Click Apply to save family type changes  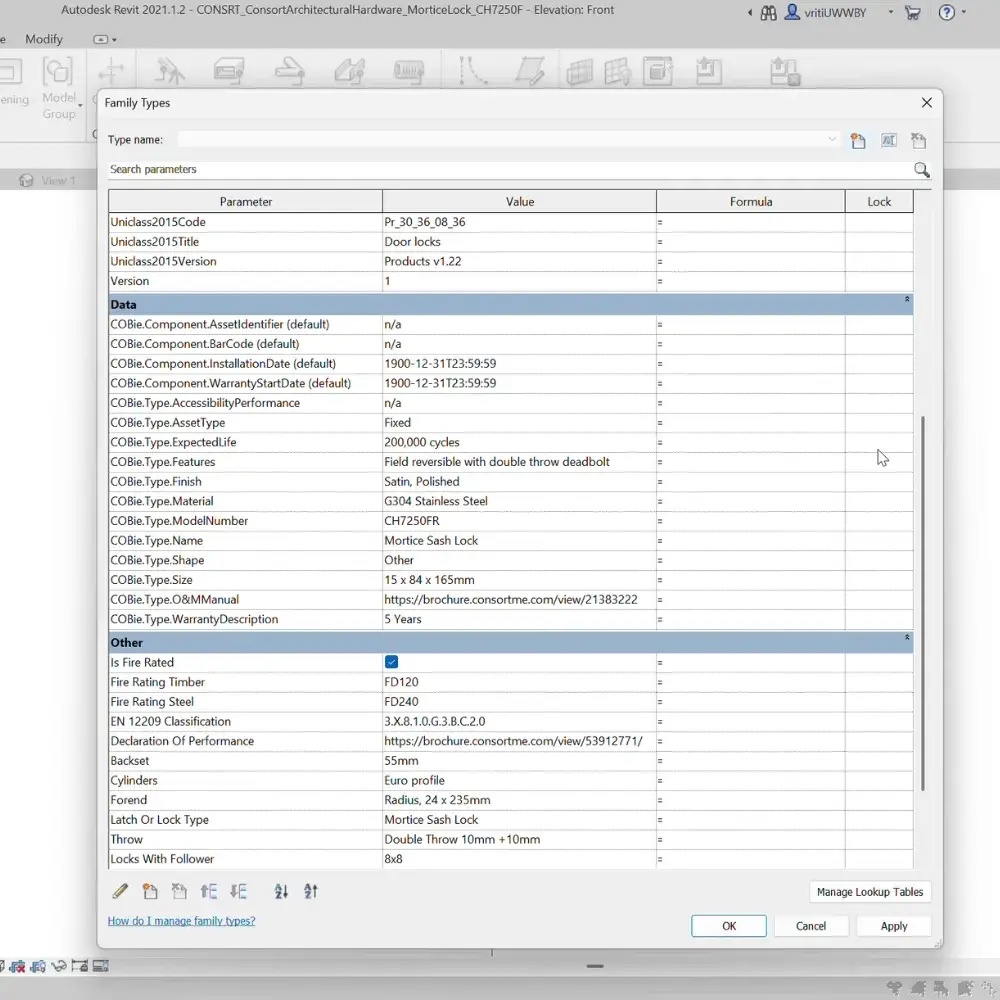(x=893, y=925)
